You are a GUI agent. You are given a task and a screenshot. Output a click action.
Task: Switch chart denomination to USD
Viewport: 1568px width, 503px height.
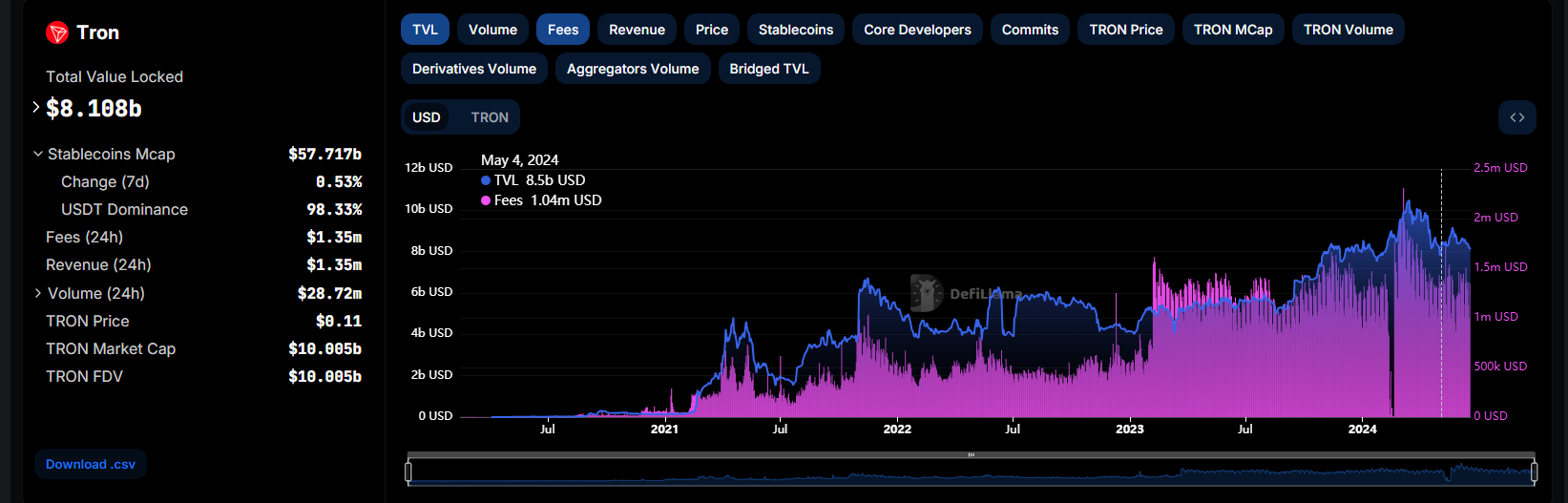tap(427, 117)
